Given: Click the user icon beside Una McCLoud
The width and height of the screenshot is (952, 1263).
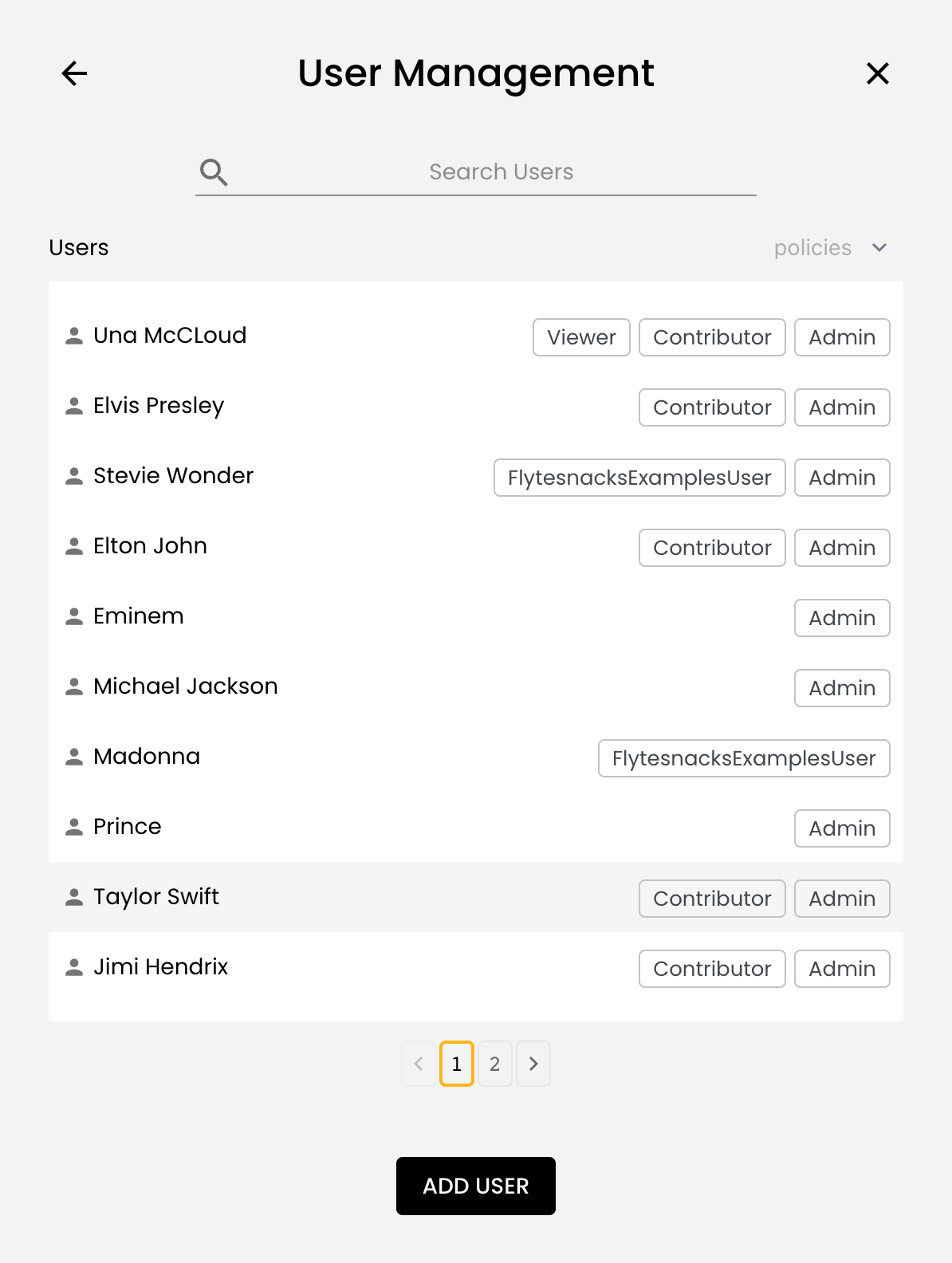Looking at the screenshot, I should (74, 336).
